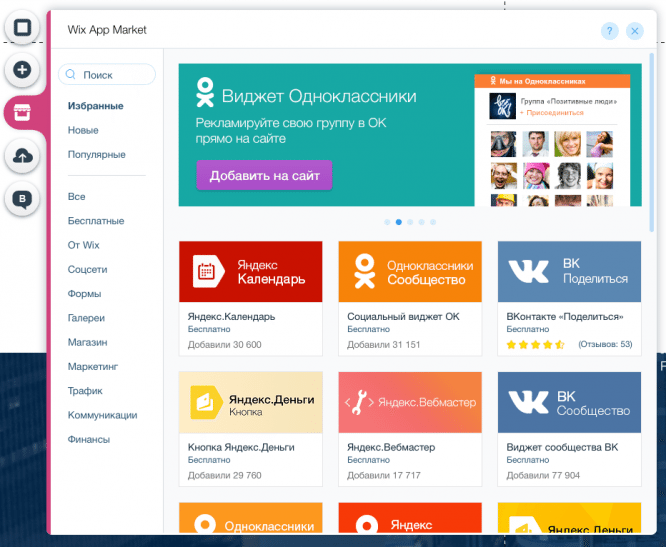Viewport: 666px width, 547px height.
Task: Click the Добавили 31 151 count
Action: tap(383, 345)
